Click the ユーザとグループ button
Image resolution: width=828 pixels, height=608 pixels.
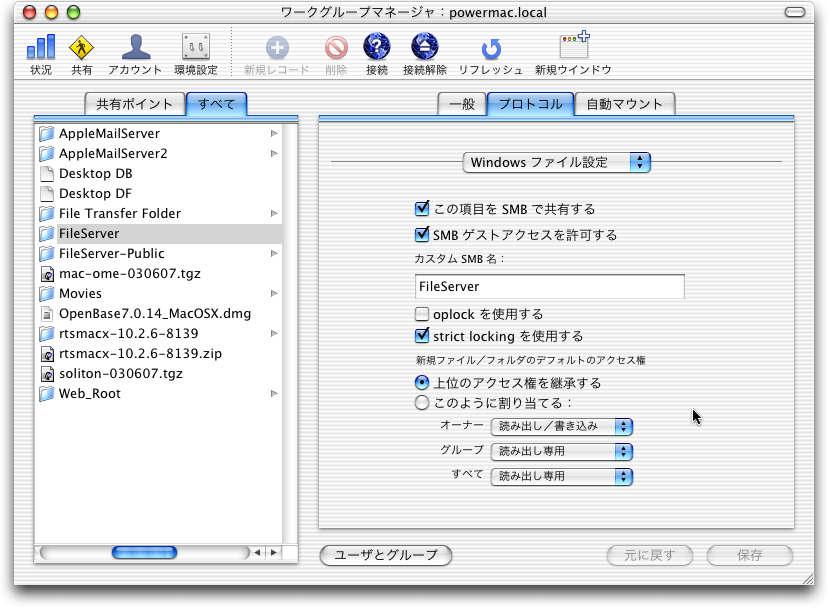(x=385, y=555)
